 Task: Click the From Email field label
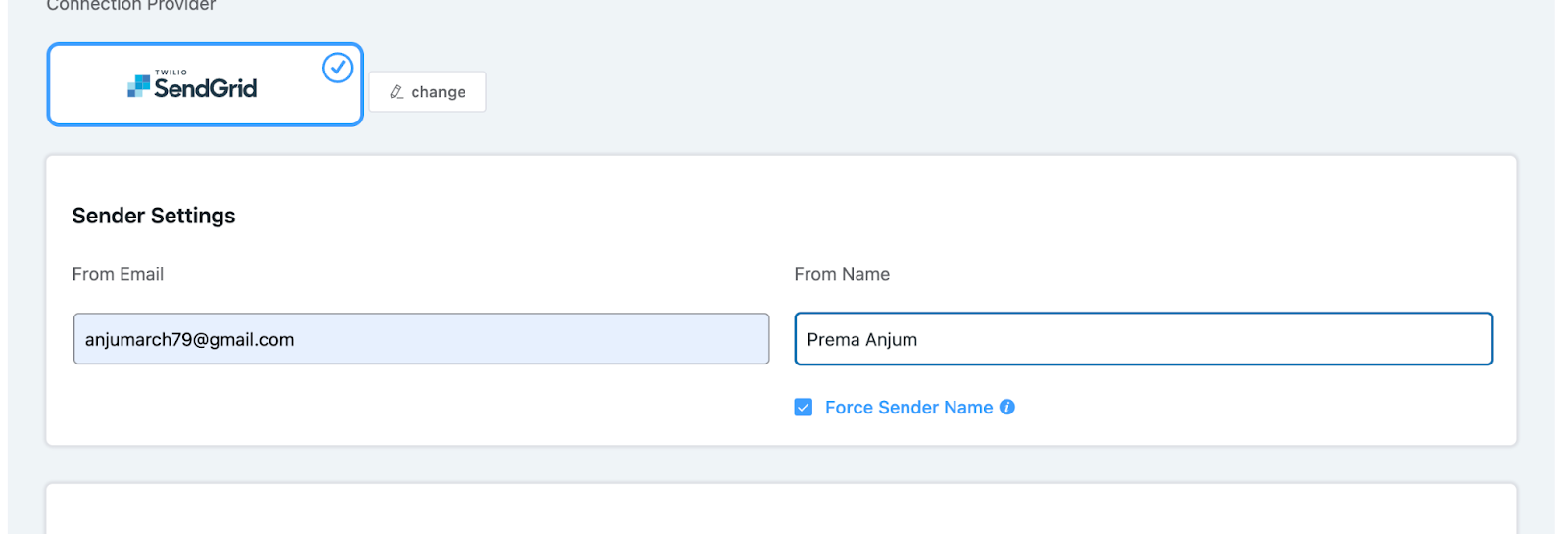[x=118, y=274]
